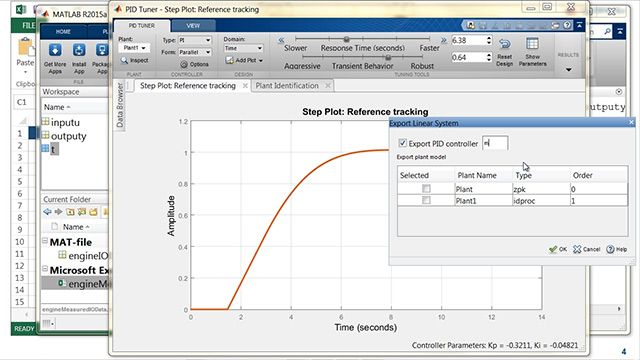Screen dimensions: 640x360
Task: Increment the 6.38 response time value
Action: click(489, 38)
